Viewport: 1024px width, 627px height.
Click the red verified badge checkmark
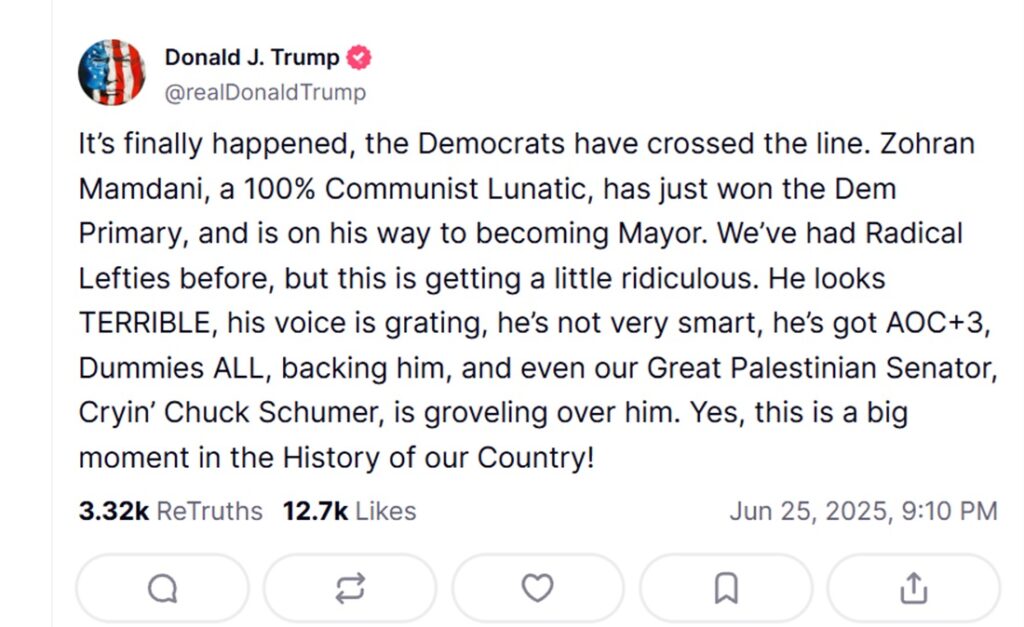359,58
